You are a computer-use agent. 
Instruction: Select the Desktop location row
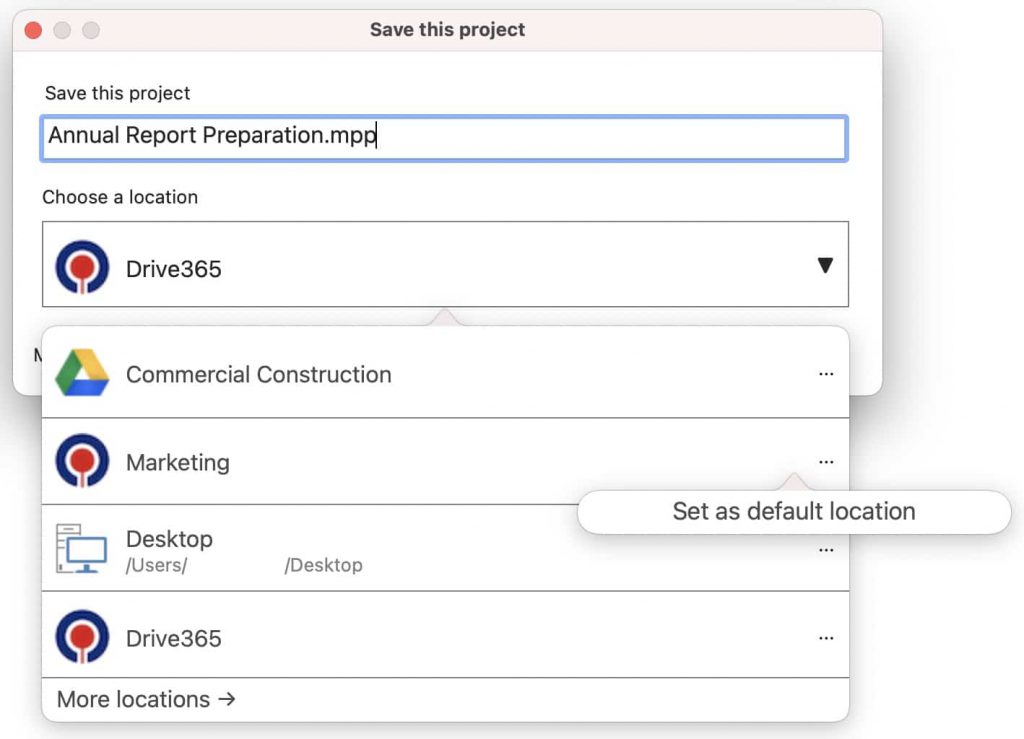click(x=300, y=548)
